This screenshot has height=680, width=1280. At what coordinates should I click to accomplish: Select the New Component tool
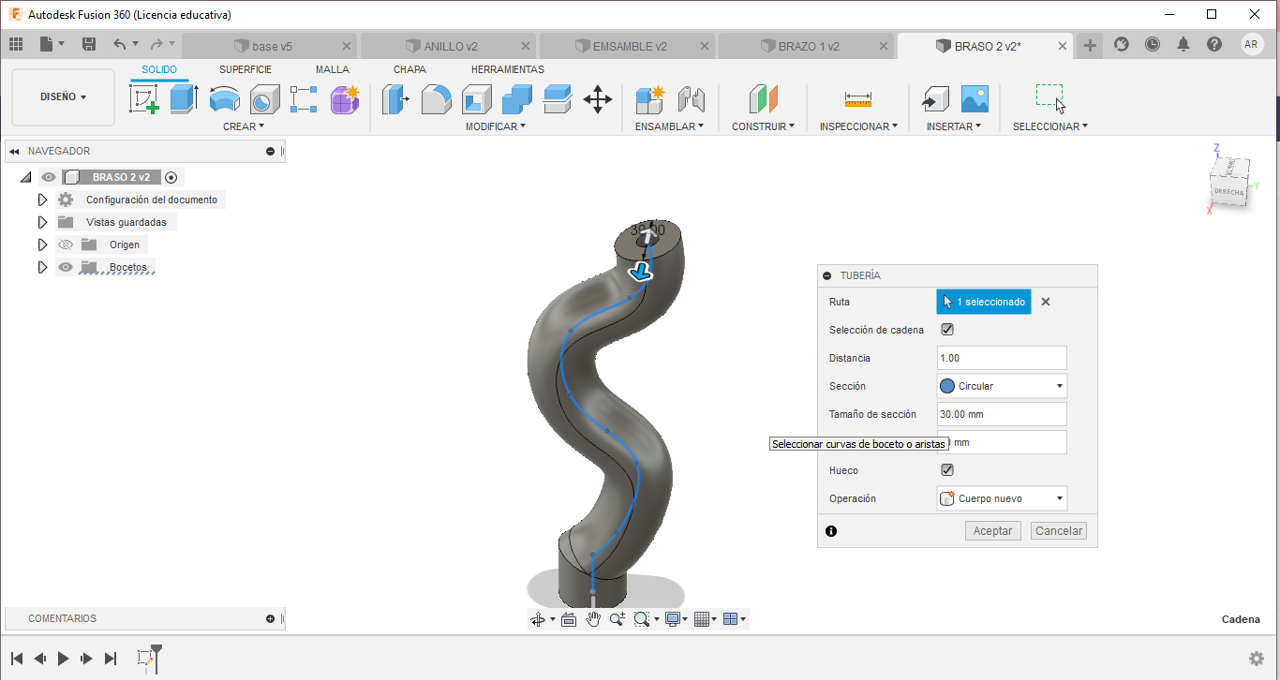click(x=650, y=99)
